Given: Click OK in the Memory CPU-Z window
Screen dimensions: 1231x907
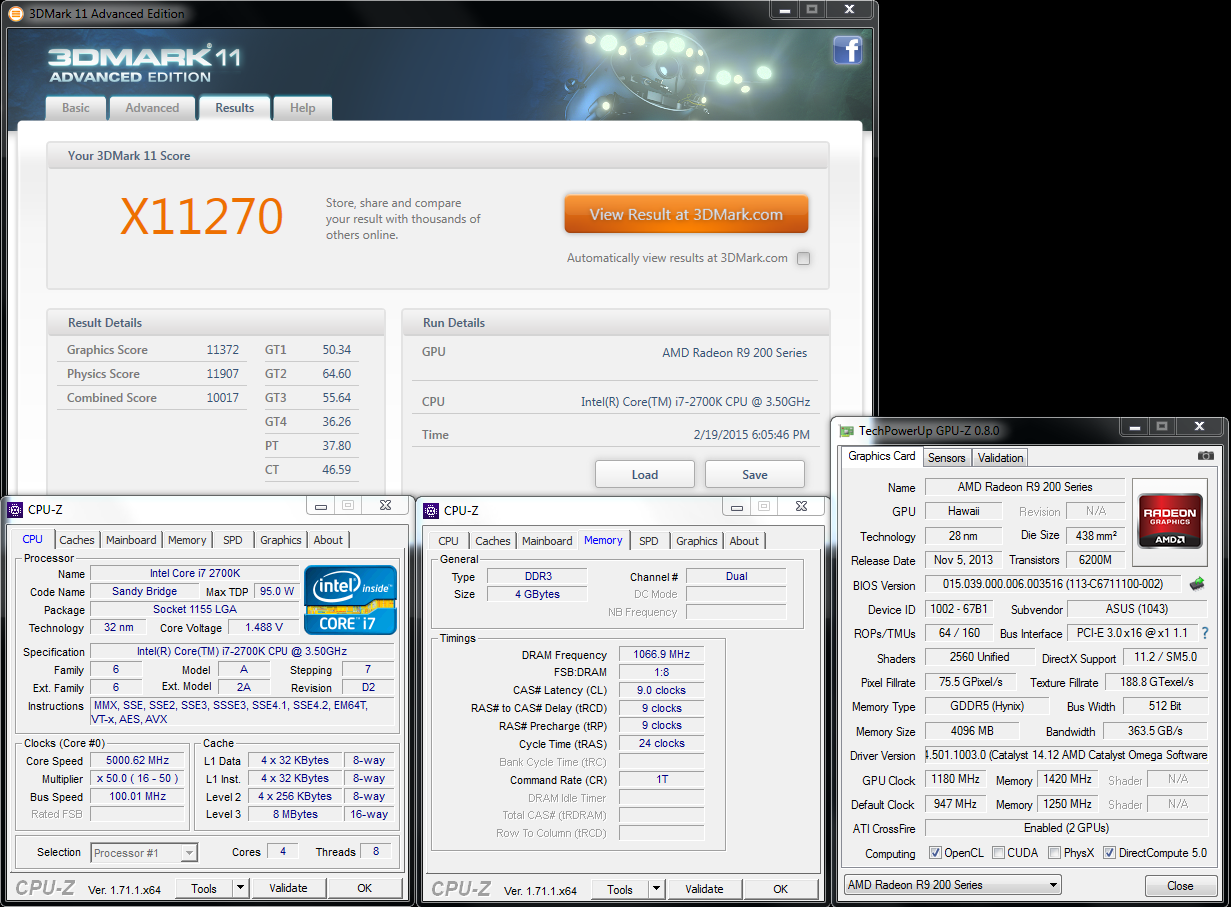Looking at the screenshot, I should 781,889.
